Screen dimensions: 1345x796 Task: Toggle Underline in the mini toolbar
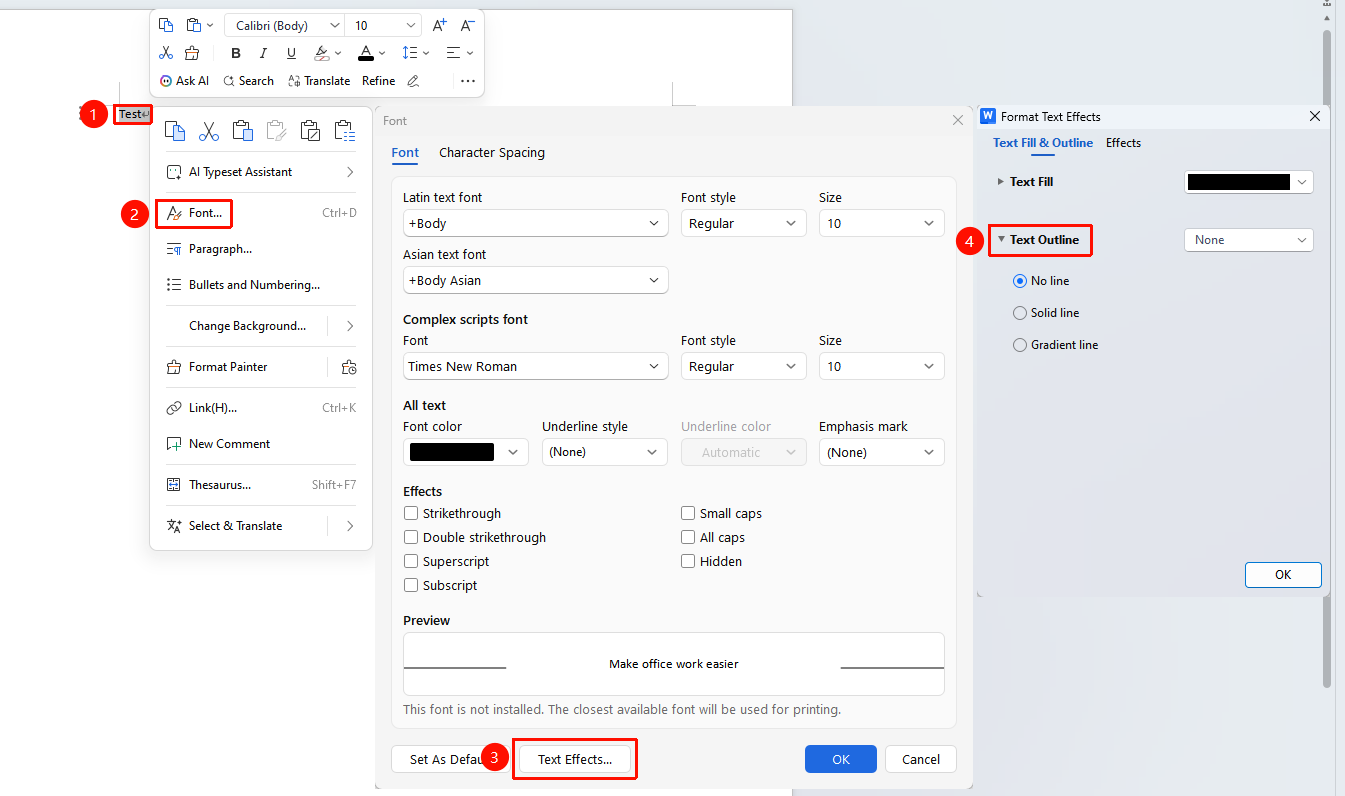pyautogui.click(x=291, y=53)
